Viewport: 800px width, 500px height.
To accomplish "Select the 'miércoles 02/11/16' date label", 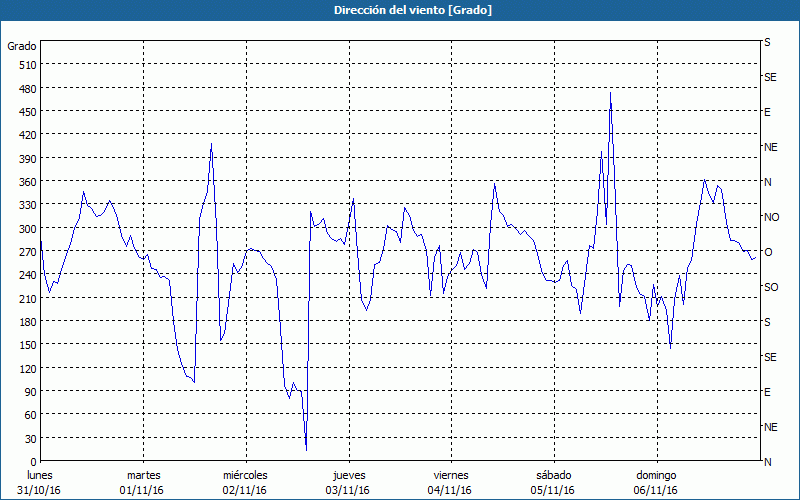I will 245,482.
